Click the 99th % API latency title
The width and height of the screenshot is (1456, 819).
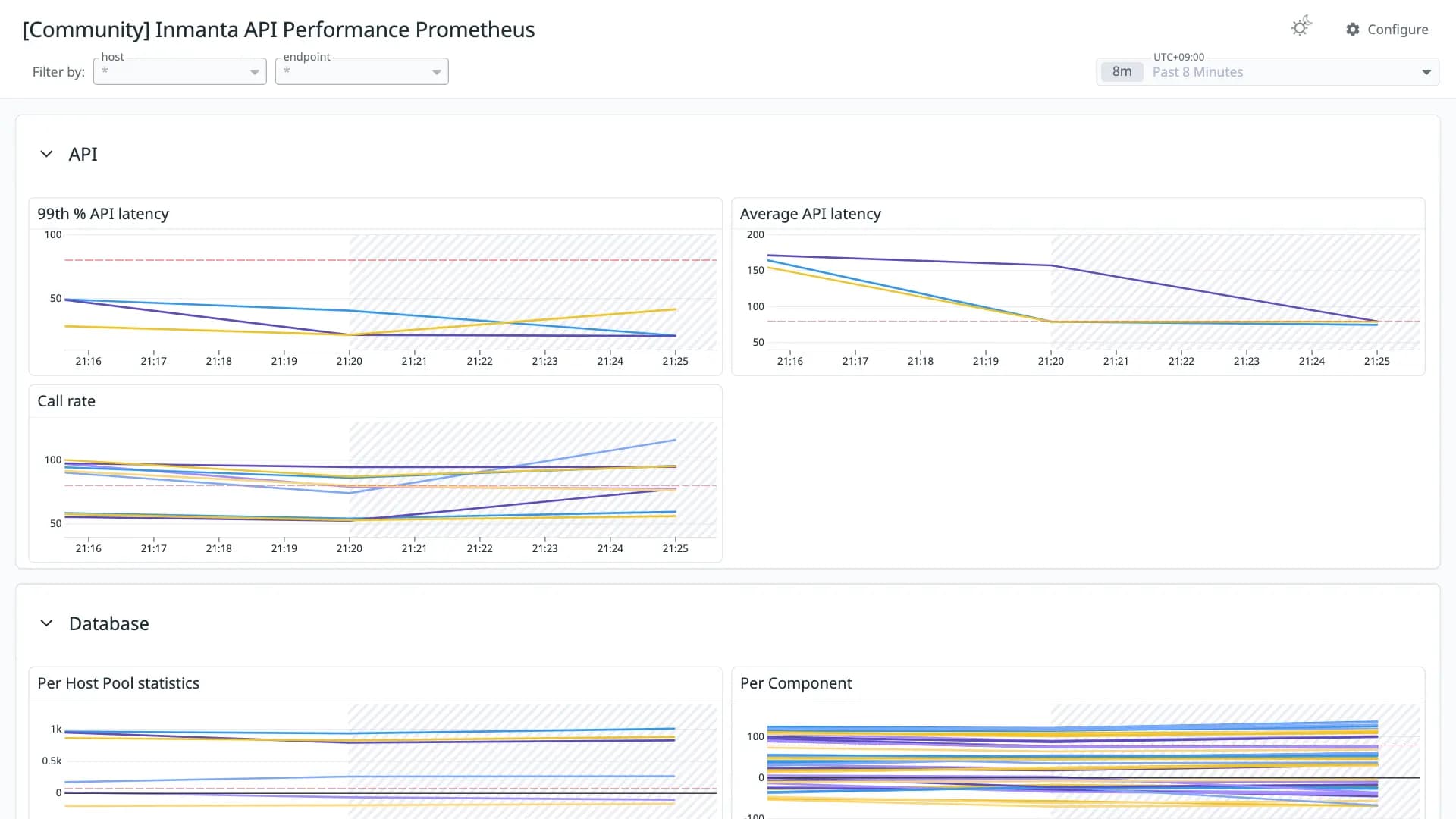pyautogui.click(x=103, y=214)
